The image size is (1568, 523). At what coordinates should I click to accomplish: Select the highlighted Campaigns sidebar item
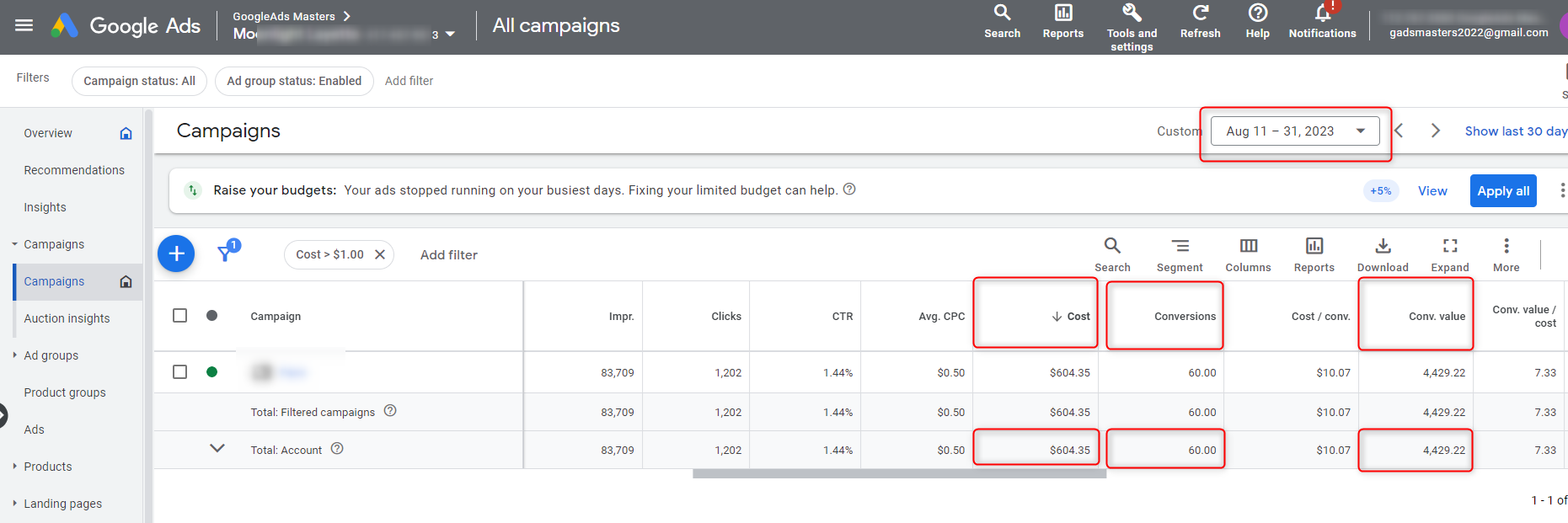coord(78,281)
